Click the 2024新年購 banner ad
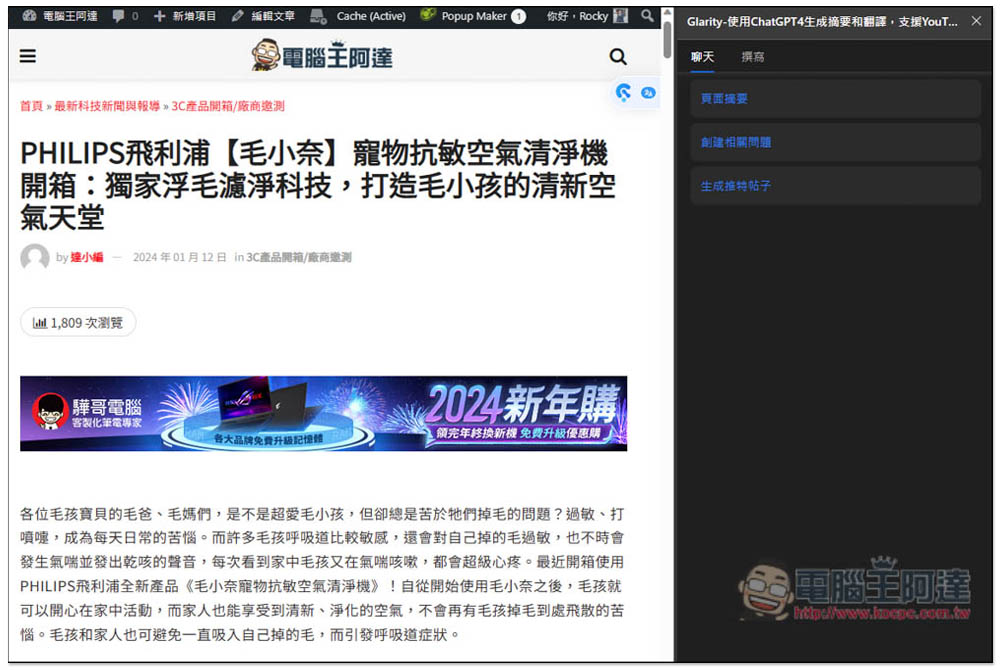The height and width of the screenshot is (670, 1000). tap(323, 413)
